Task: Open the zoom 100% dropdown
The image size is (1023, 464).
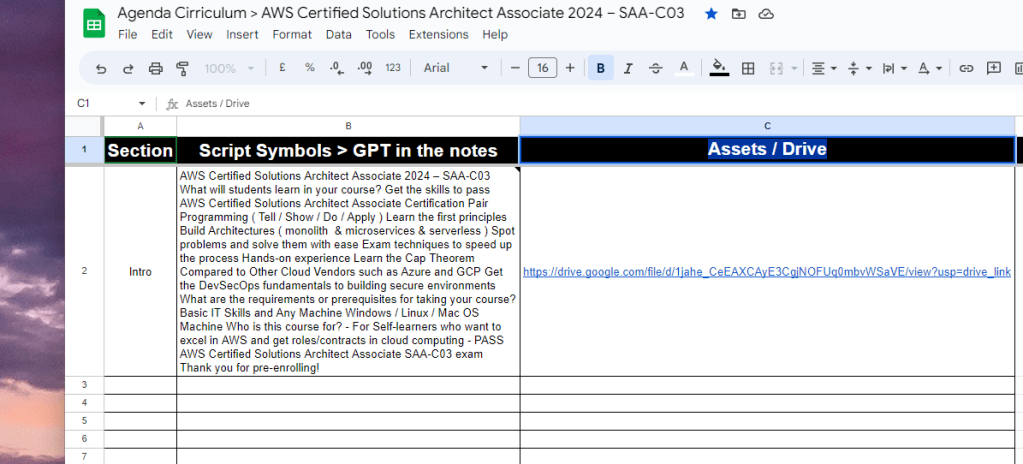Action: point(228,68)
